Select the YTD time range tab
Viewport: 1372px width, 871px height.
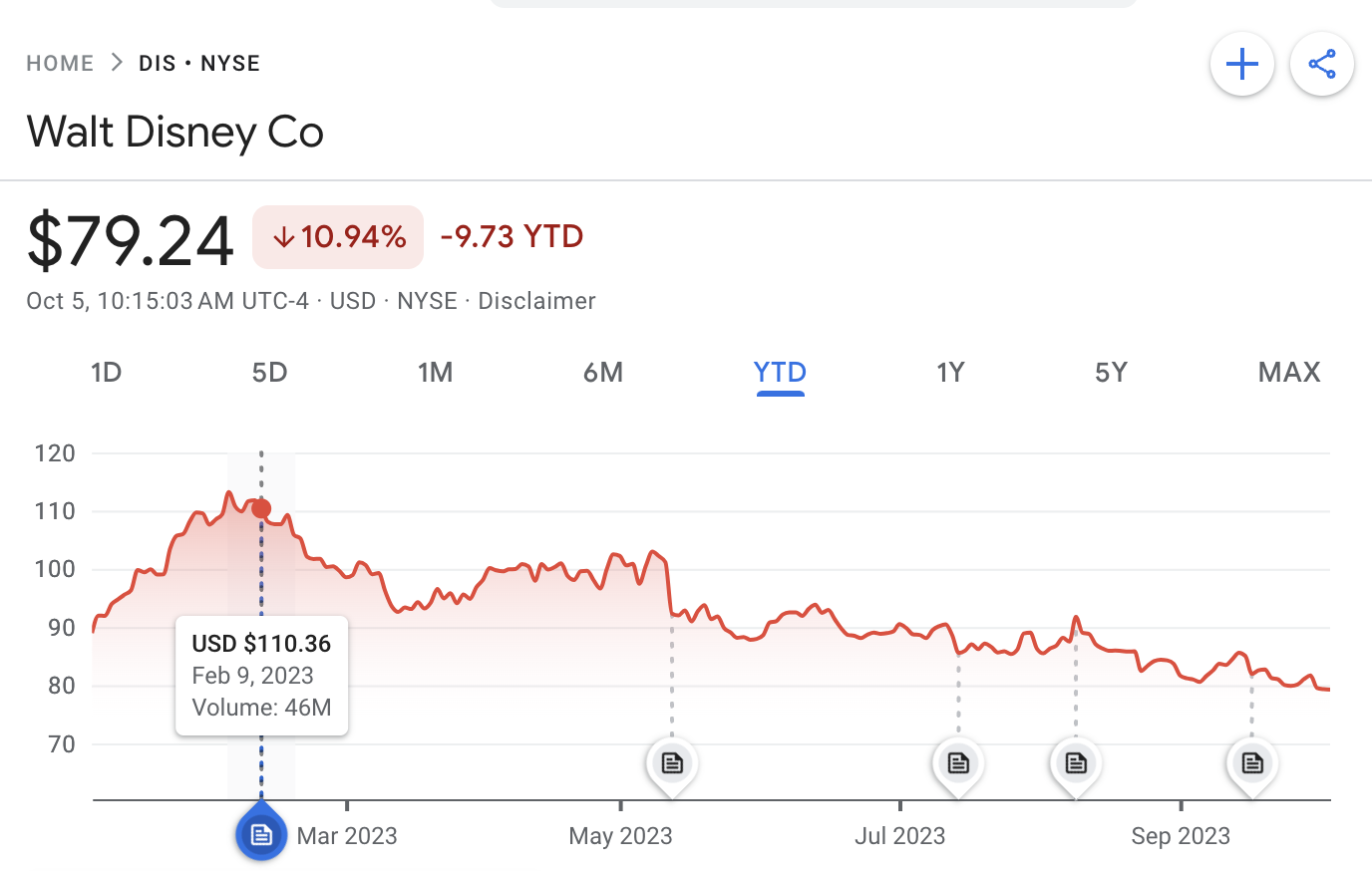click(x=780, y=373)
